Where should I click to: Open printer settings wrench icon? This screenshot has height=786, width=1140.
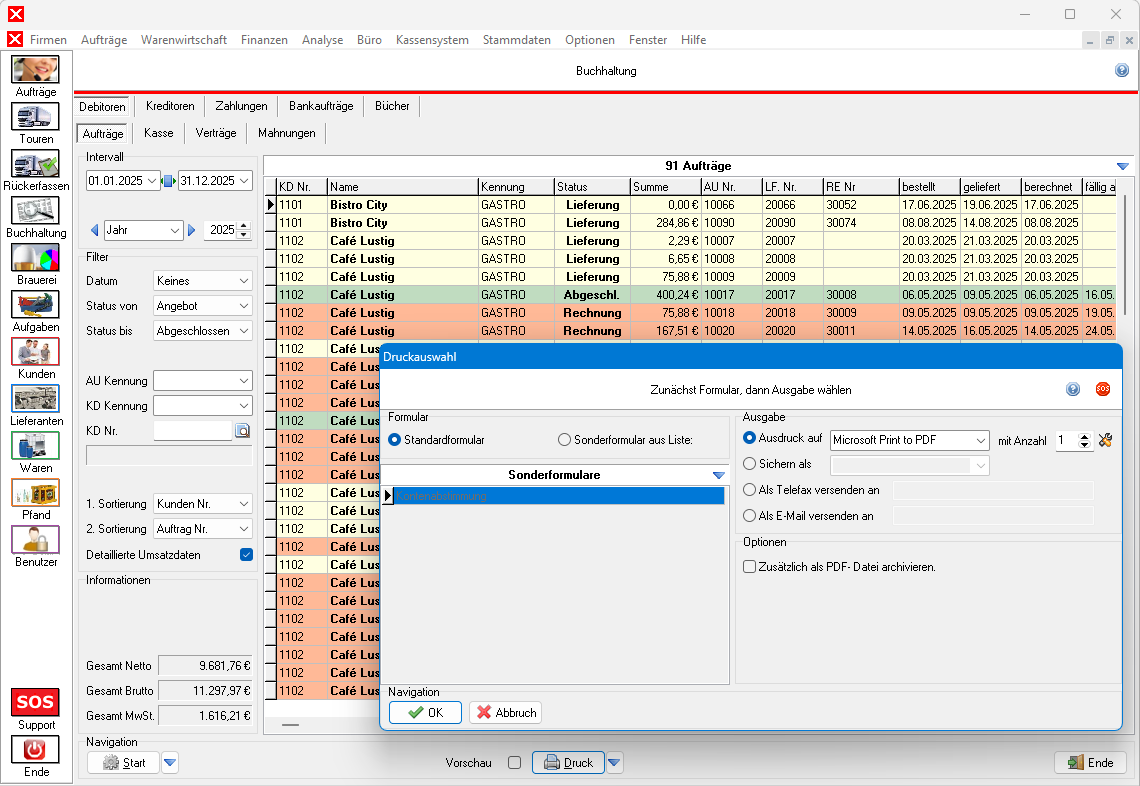1105,440
